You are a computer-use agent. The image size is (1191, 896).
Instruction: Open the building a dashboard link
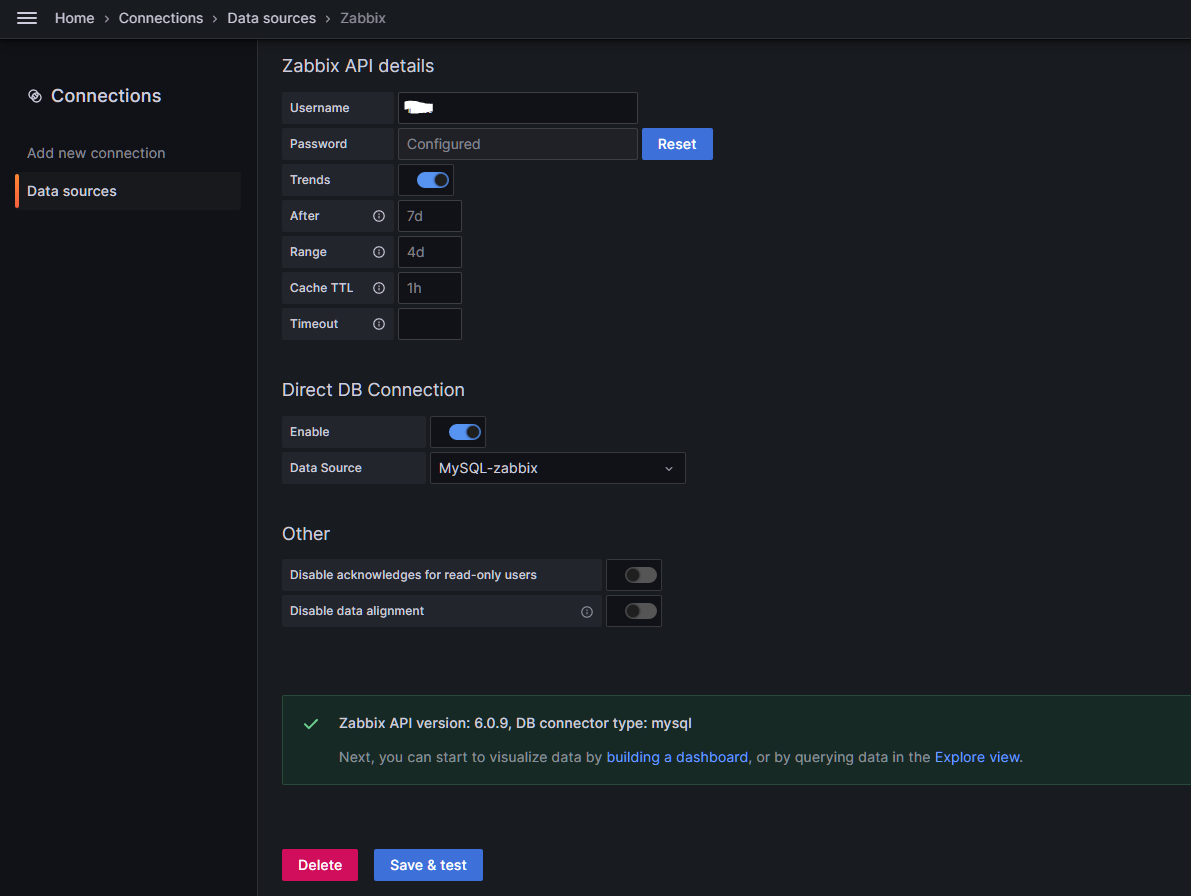pos(677,757)
